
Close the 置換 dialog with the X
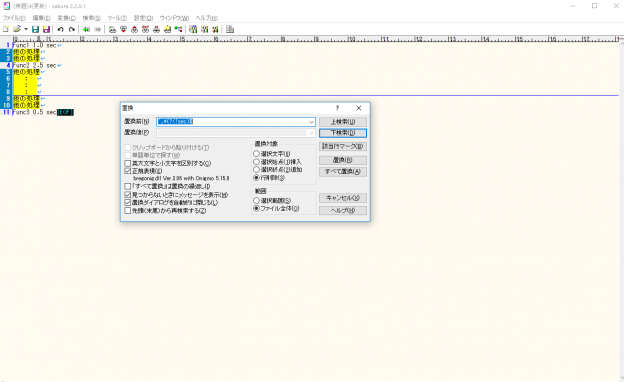click(x=359, y=108)
